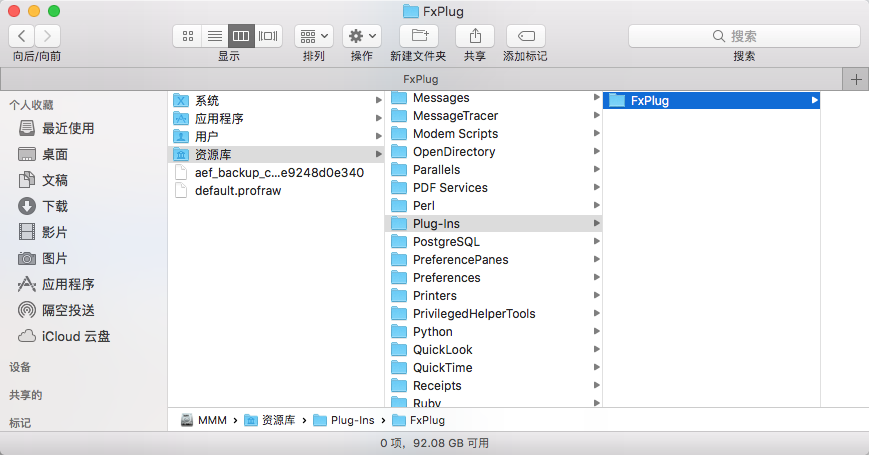The height and width of the screenshot is (455, 869).
Task: Select the Printers folder
Action: click(493, 296)
